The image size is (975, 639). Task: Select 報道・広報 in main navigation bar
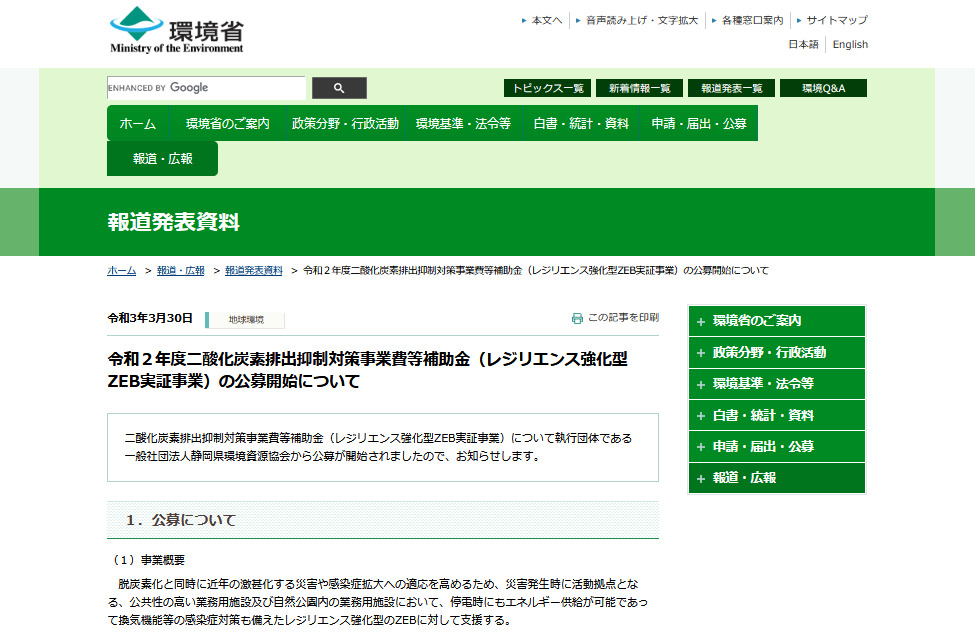[x=162, y=159]
